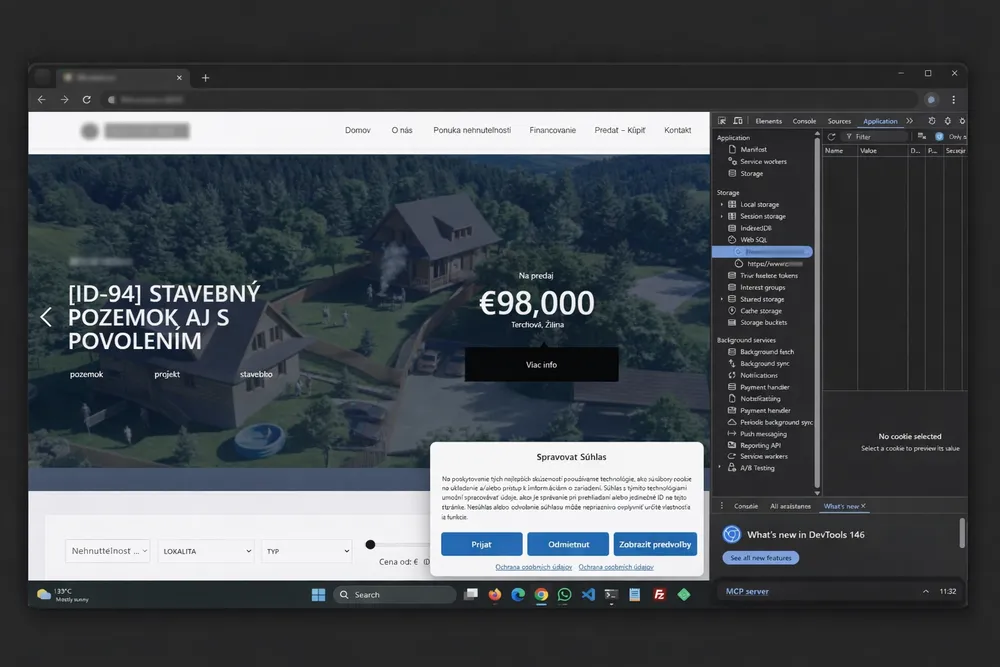Show more DevTools tabs with the double chevron
This screenshot has height=667, width=1000.
tap(909, 121)
